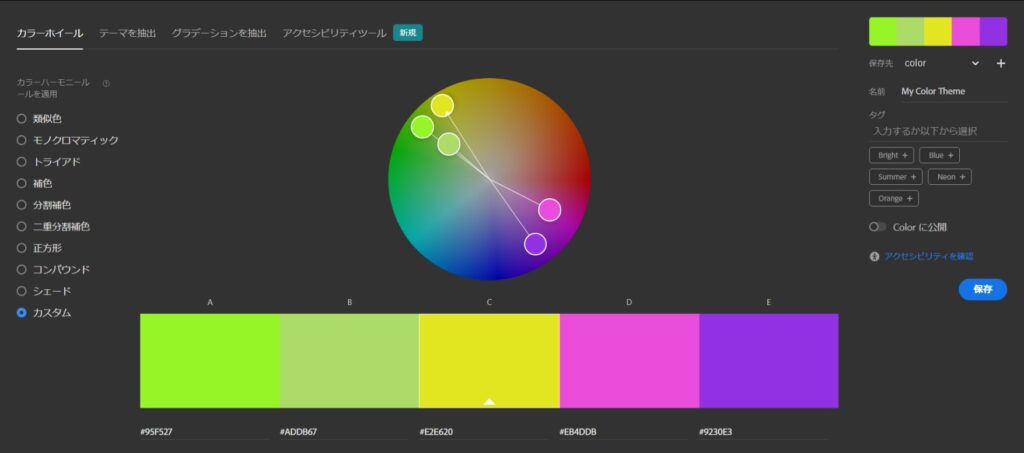Choose the コンパウンド harmony rule

[x=53, y=270]
